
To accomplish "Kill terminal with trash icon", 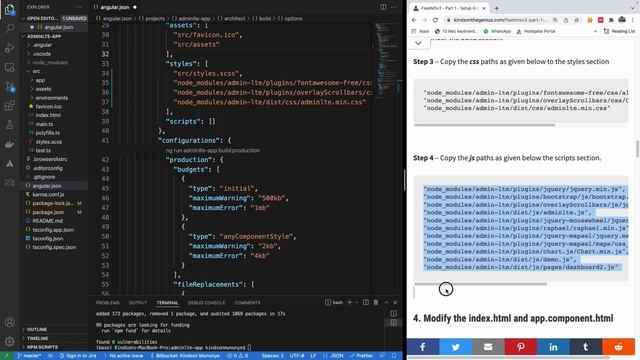I will tap(376, 302).
